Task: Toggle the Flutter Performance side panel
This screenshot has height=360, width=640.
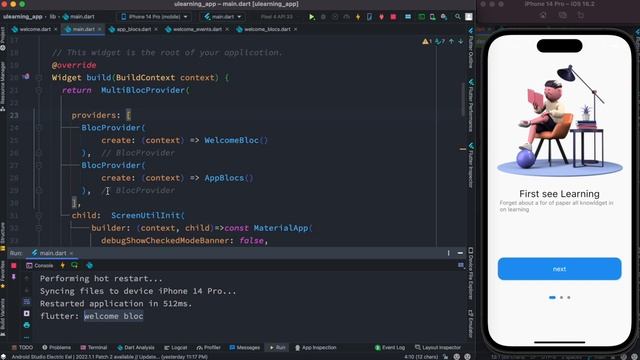Action: (471, 105)
